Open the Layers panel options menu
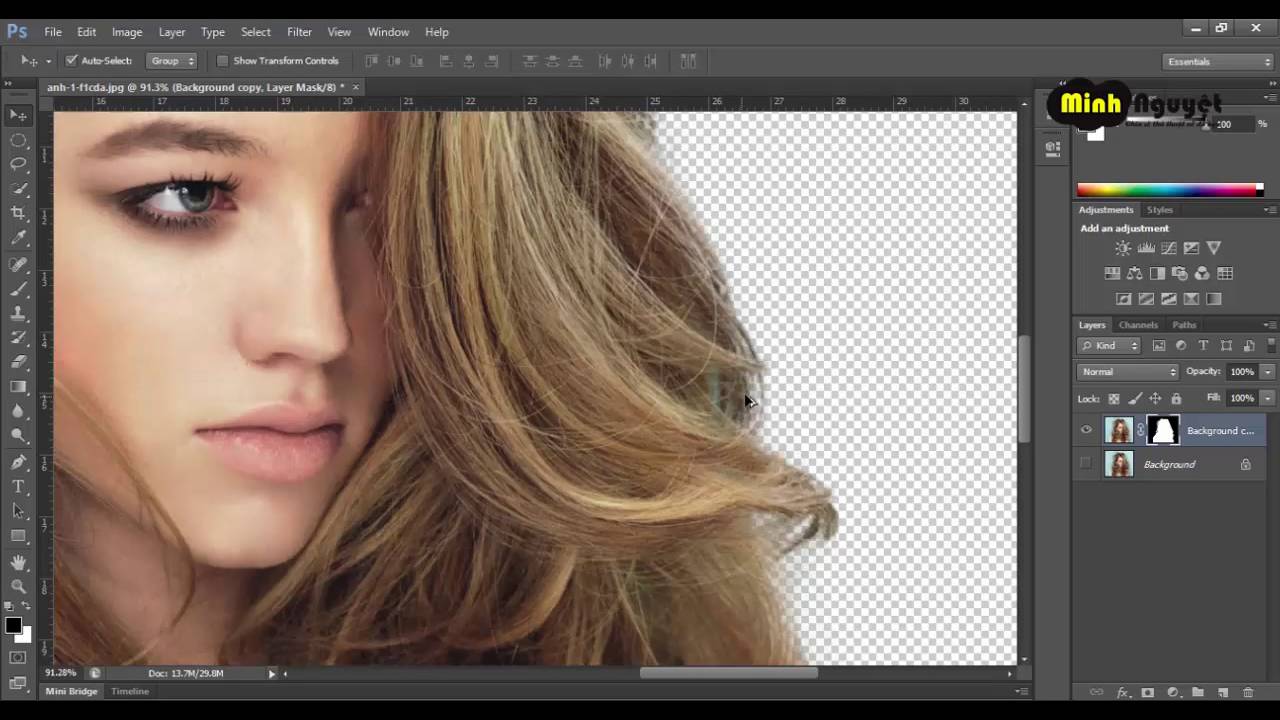Viewport: 1280px width, 720px height. click(x=1270, y=325)
